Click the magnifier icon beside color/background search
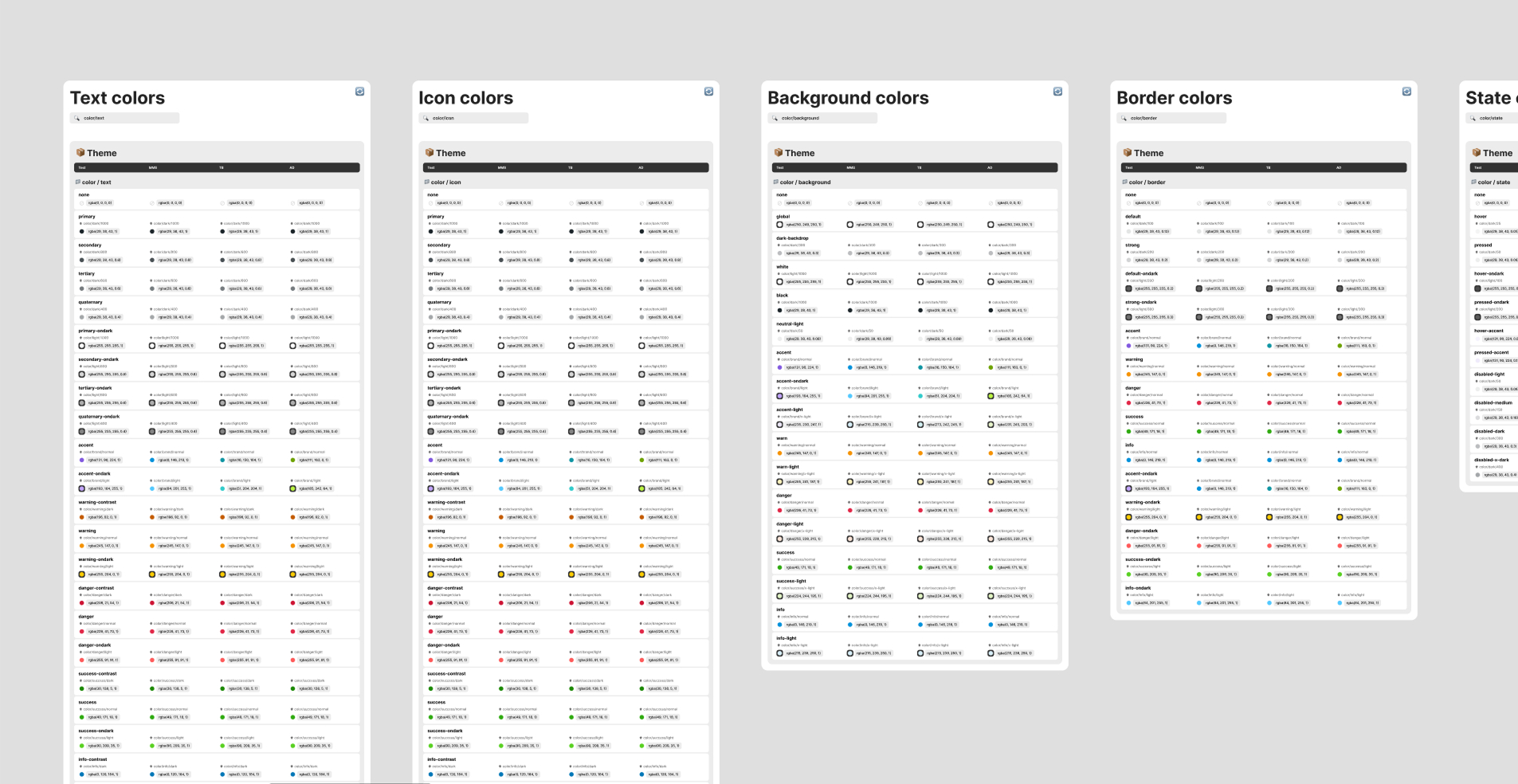The image size is (1518, 784). coord(775,118)
